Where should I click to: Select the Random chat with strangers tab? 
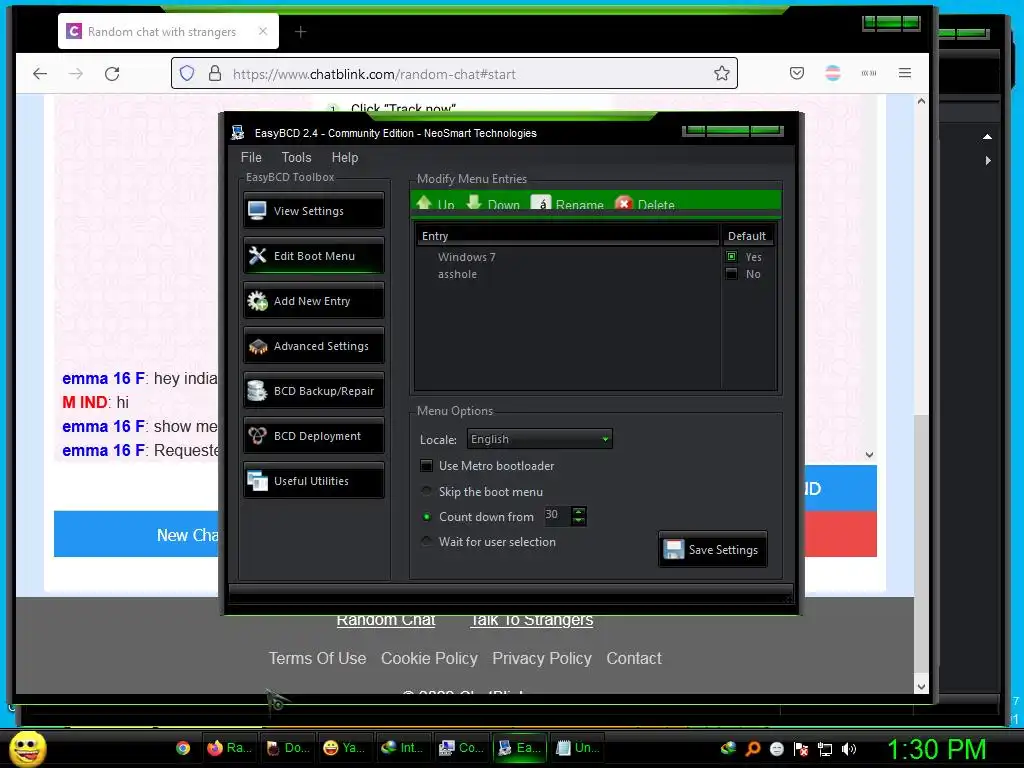168,31
